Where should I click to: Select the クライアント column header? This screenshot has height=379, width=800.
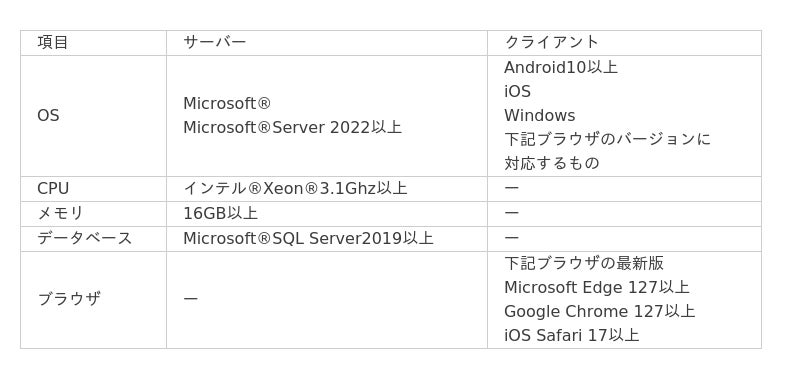[x=624, y=43]
